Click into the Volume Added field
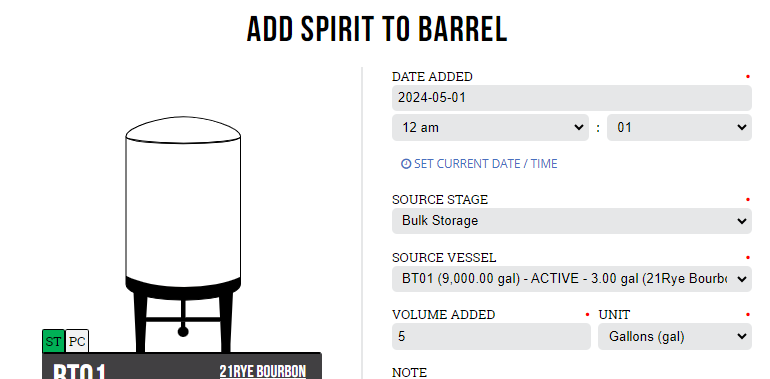The image size is (770, 379). pos(491,337)
